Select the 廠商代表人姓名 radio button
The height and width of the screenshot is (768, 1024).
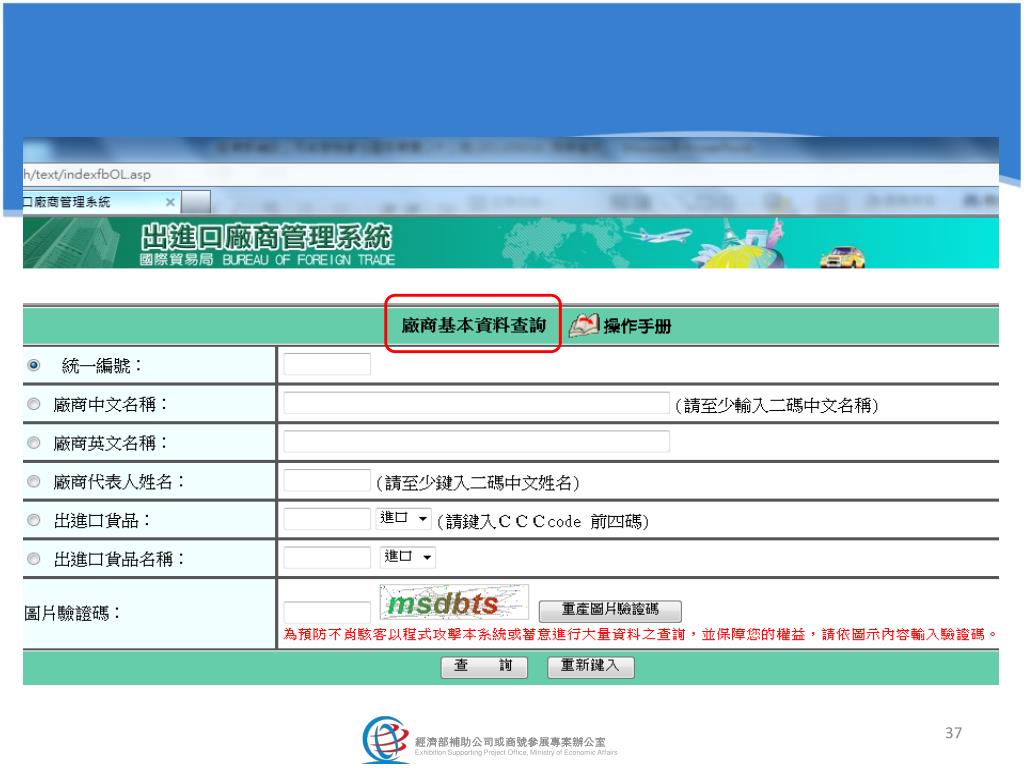33,481
